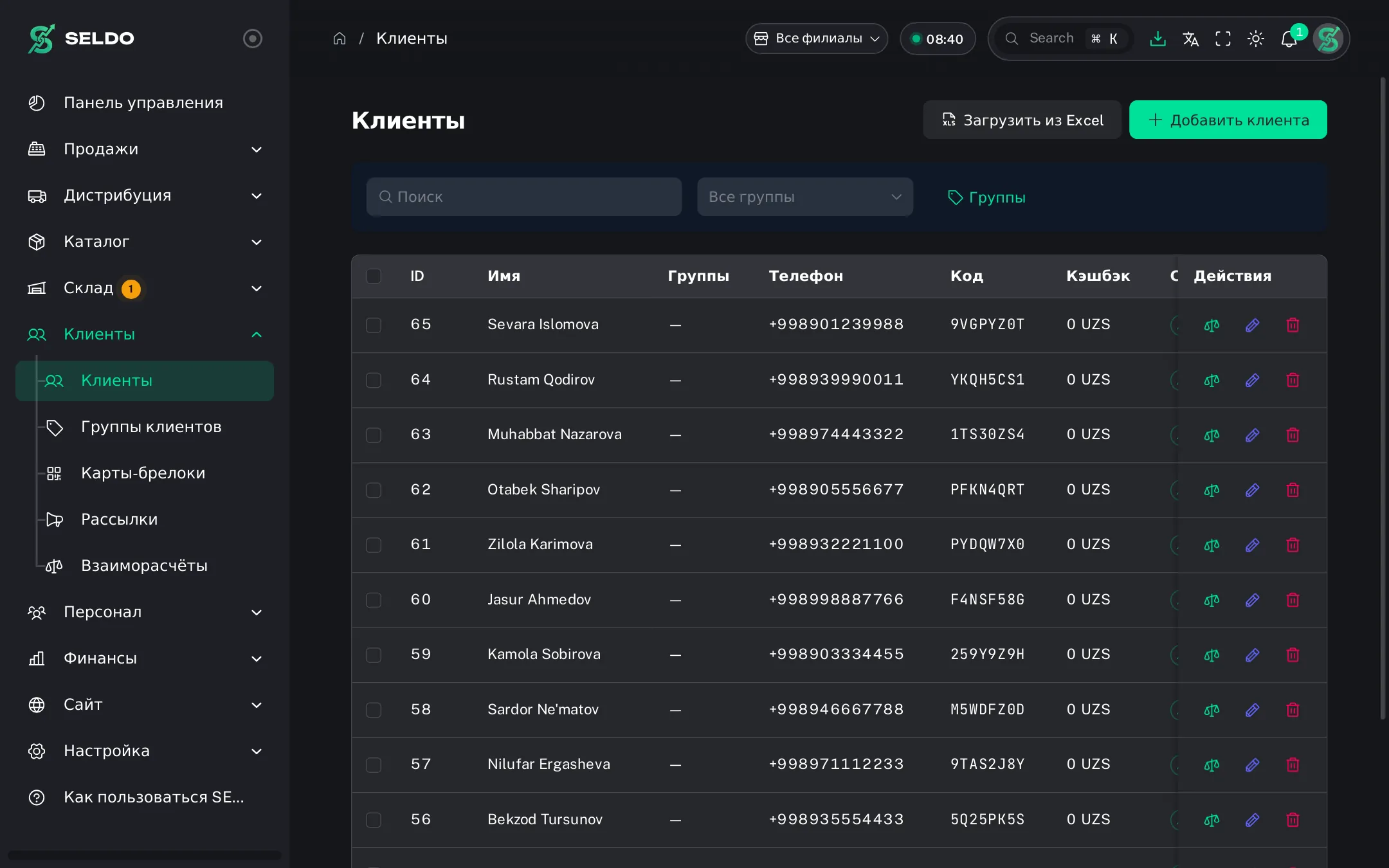
Task: Delete client Muhabbat Nazarova with trash icon
Action: pos(1293,435)
